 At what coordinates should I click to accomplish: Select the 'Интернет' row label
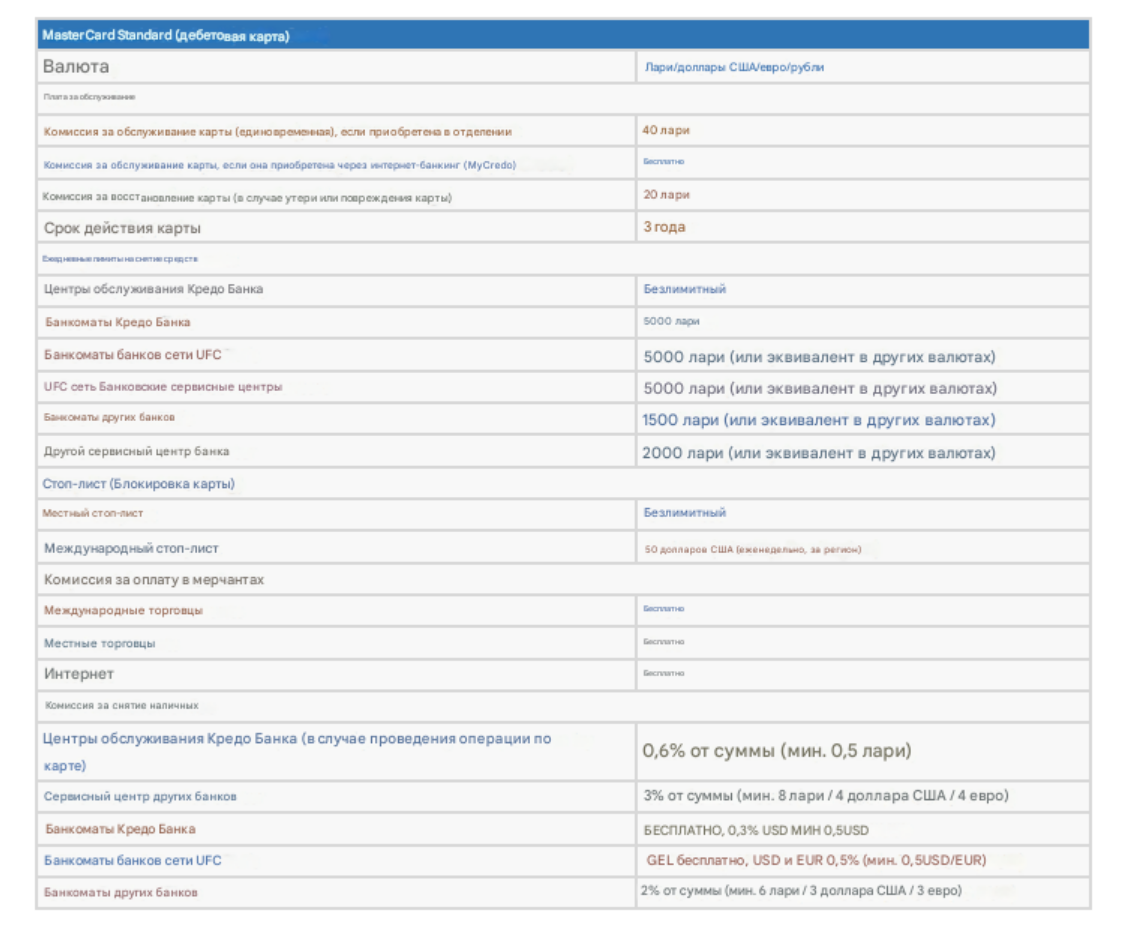[79, 674]
